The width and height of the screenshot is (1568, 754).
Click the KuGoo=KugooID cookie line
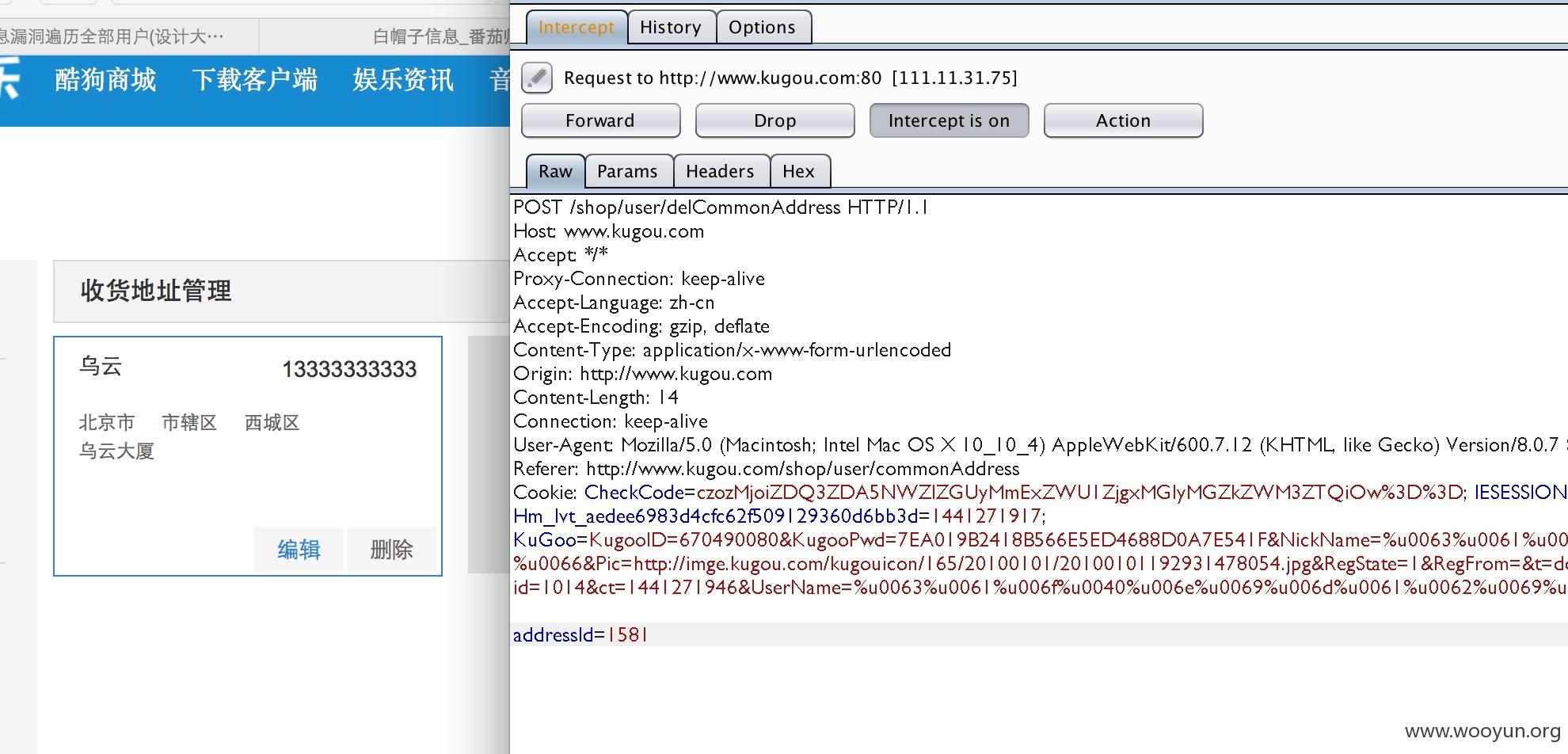coord(1039,540)
